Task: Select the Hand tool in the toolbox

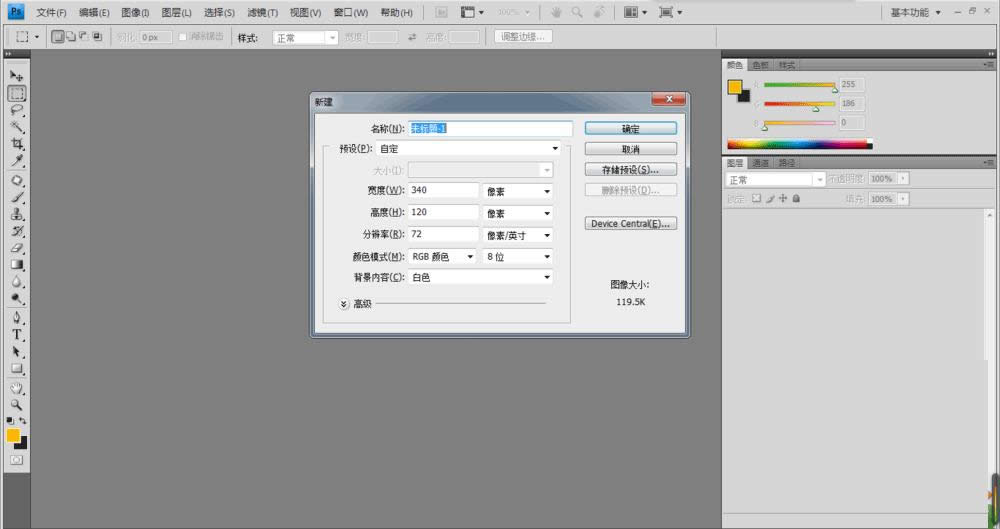Action: 17,387
